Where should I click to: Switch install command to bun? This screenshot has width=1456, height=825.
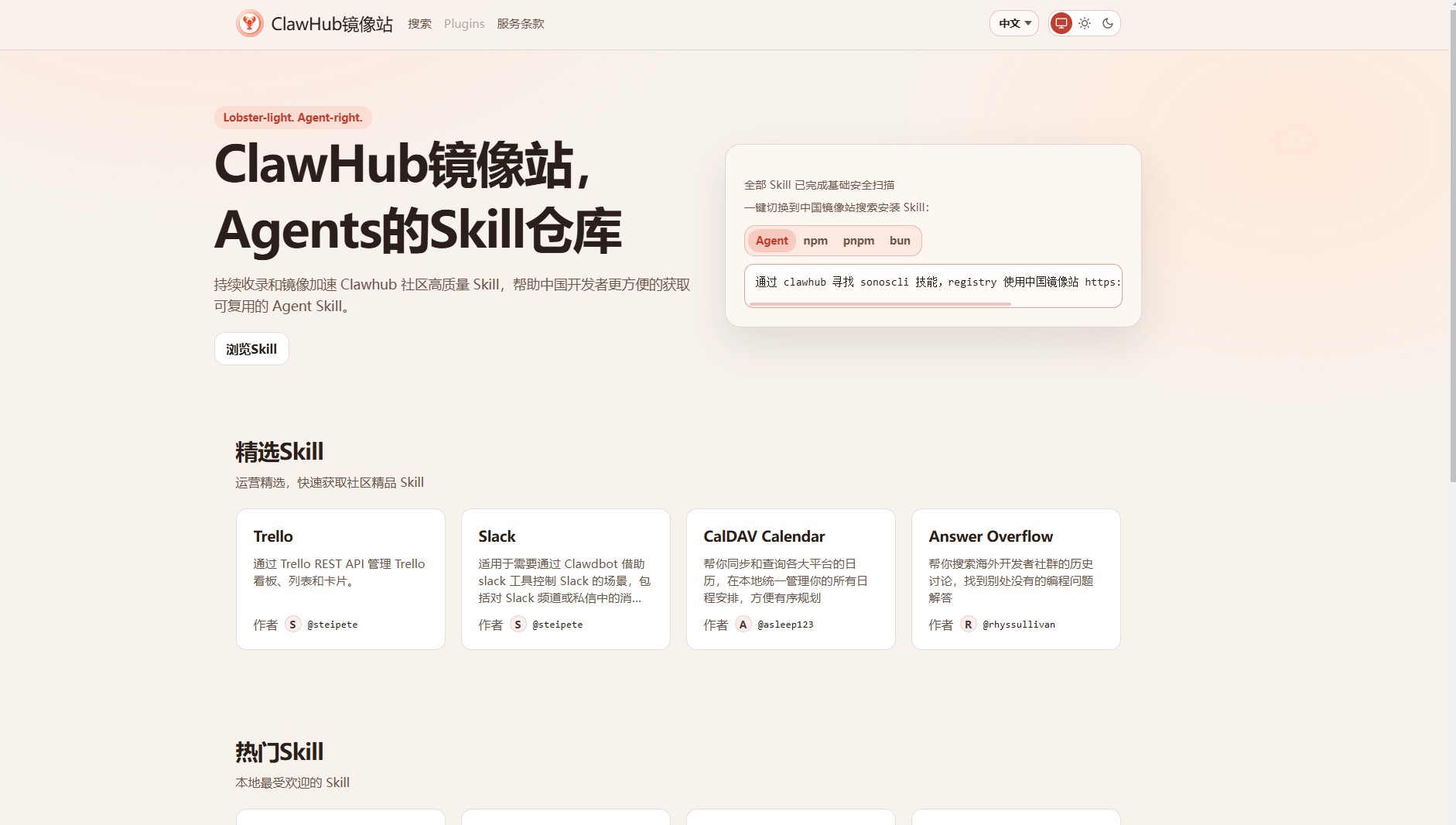pos(900,241)
